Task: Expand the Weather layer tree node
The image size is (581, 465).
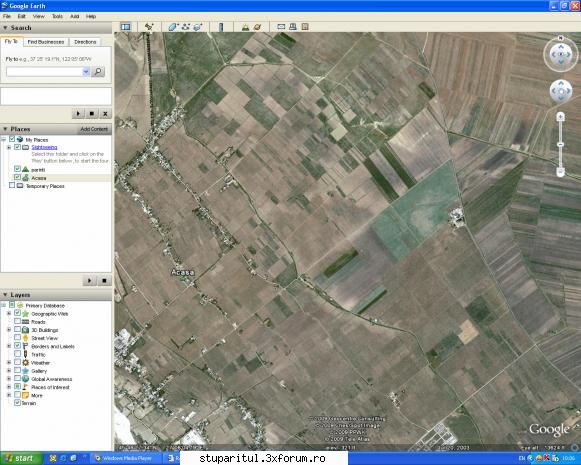Action: pos(9,362)
